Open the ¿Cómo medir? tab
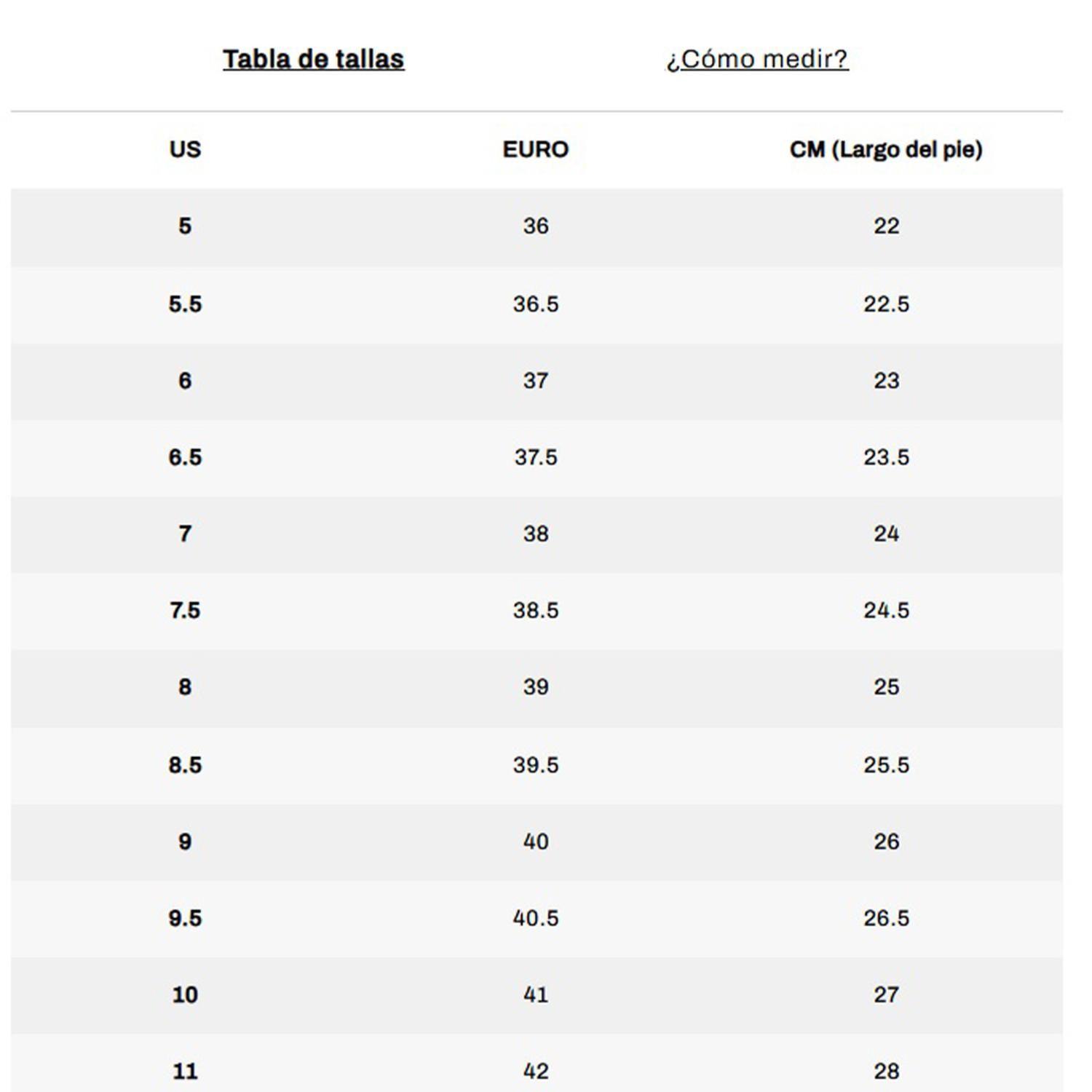This screenshot has height=1092, width=1092. (x=757, y=59)
